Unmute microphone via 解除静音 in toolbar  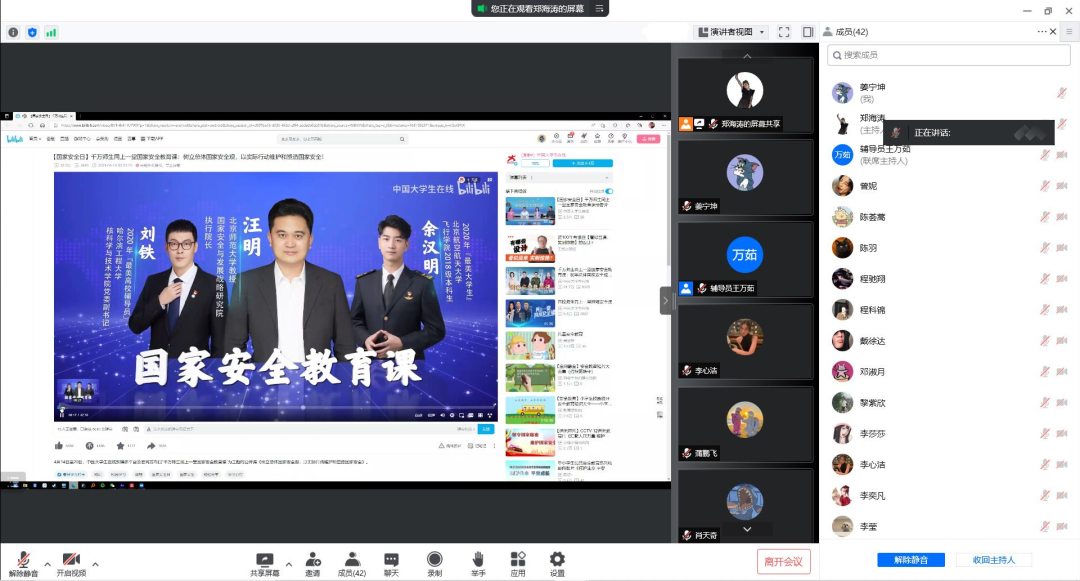click(x=23, y=565)
